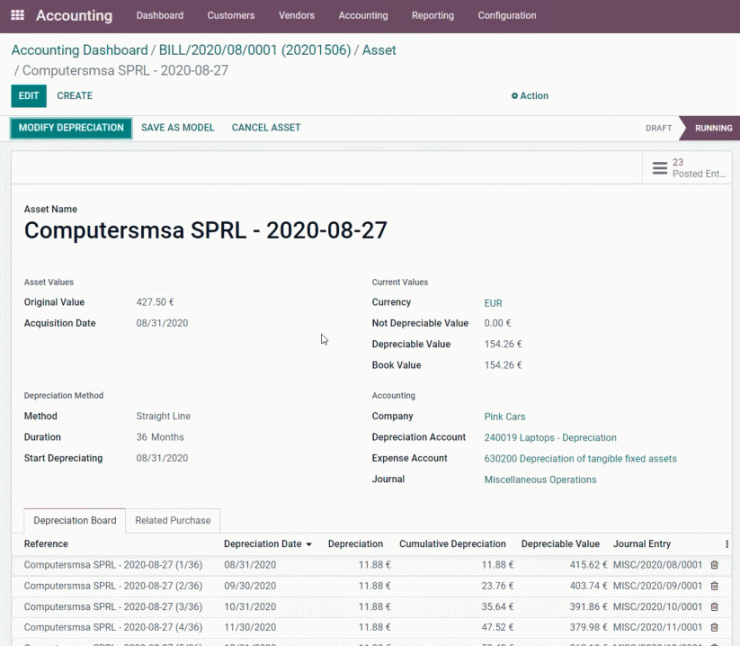Click the EDIT button
This screenshot has width=740, height=646.
[29, 96]
